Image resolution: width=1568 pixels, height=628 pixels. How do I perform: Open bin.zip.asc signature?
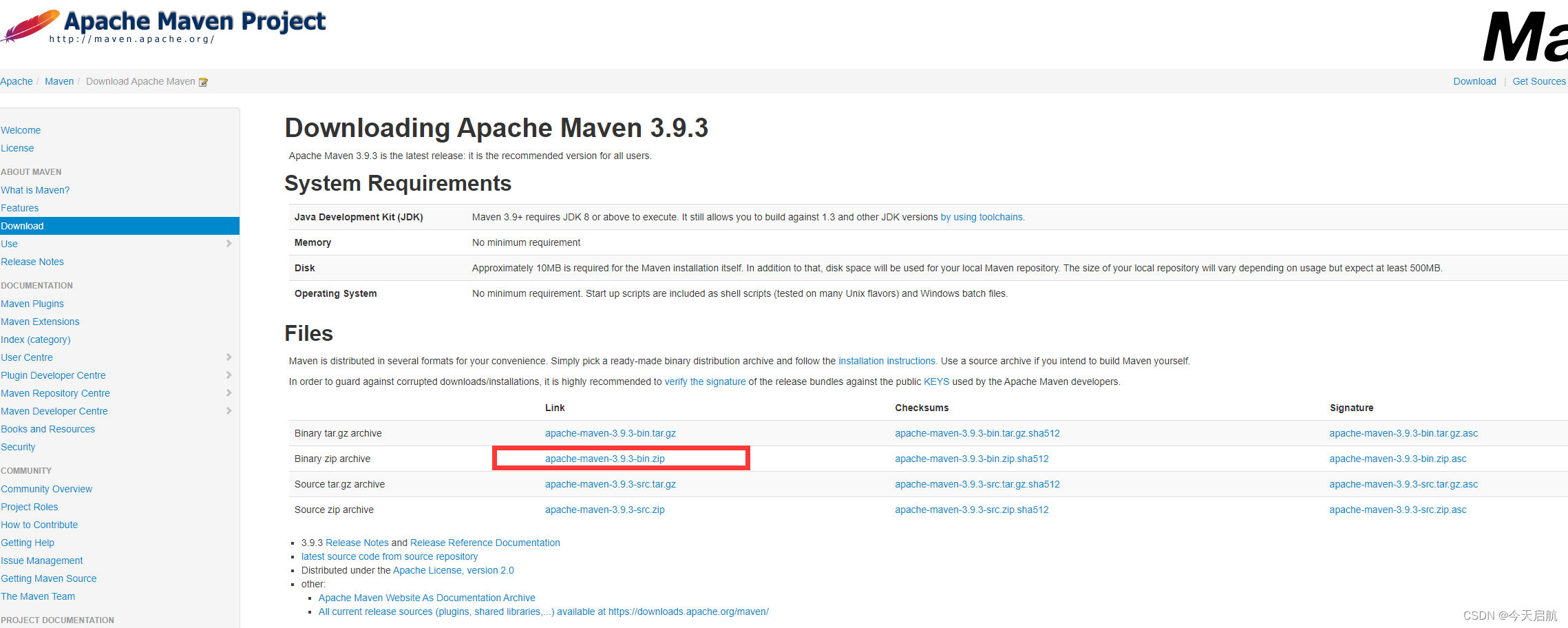(x=1398, y=459)
